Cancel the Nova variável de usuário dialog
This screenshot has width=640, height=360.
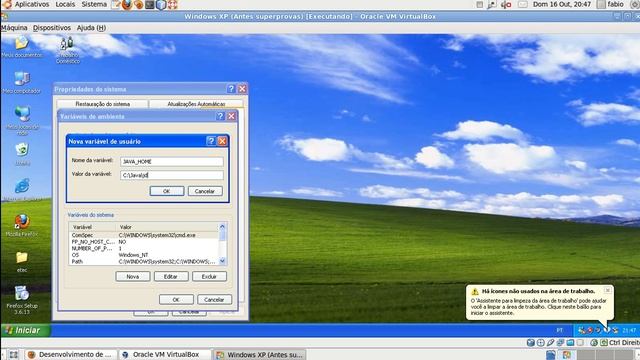pyautogui.click(x=205, y=191)
